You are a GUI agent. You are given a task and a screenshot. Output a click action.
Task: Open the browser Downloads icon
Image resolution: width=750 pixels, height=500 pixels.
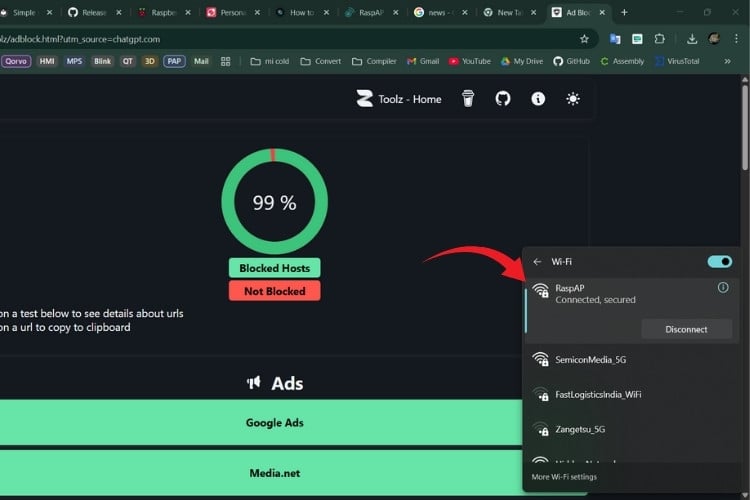[x=692, y=39]
